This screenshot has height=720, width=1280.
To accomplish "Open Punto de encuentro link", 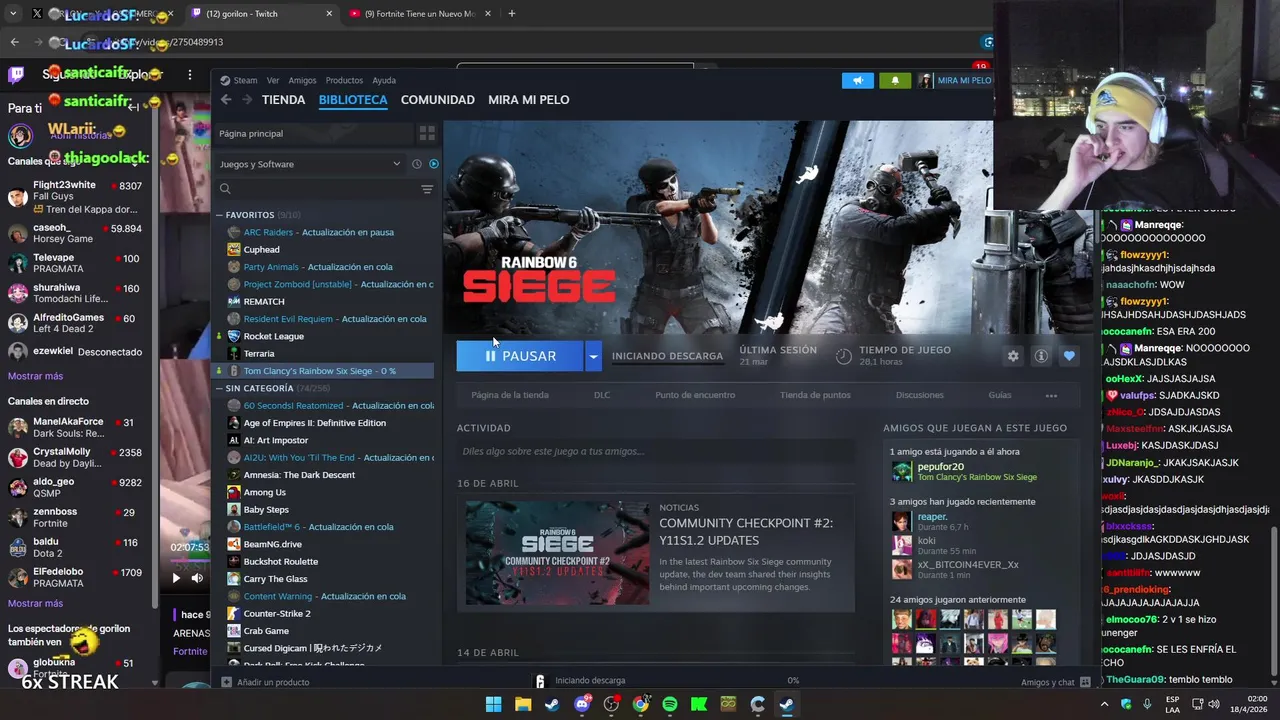I will point(695,395).
